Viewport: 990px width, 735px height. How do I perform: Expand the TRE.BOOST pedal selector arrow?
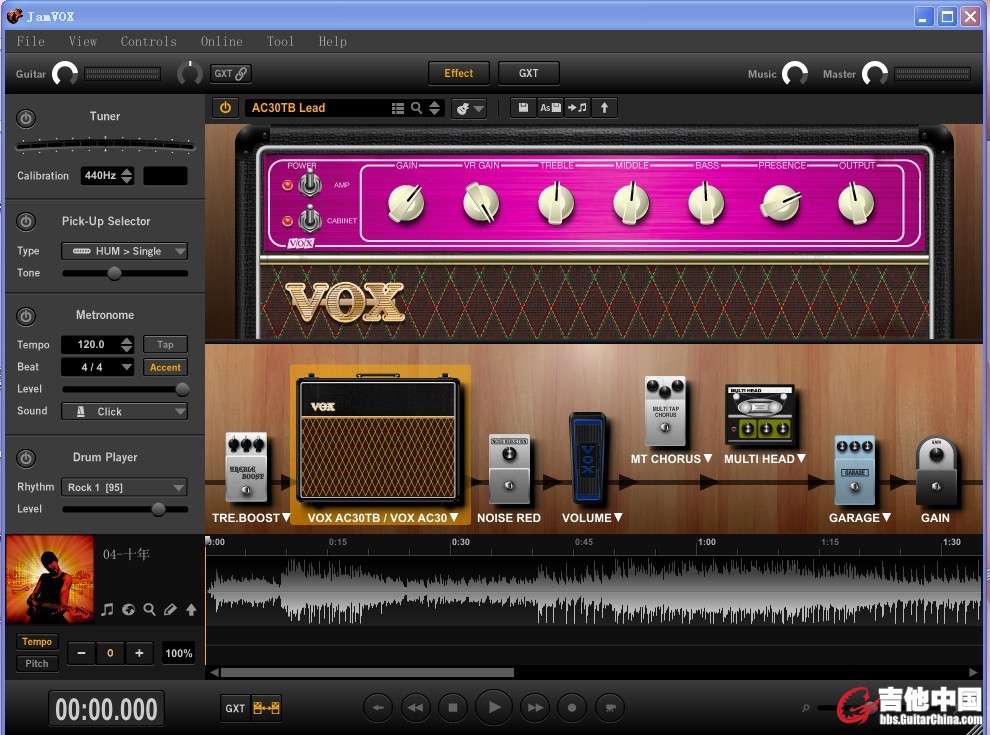286,517
